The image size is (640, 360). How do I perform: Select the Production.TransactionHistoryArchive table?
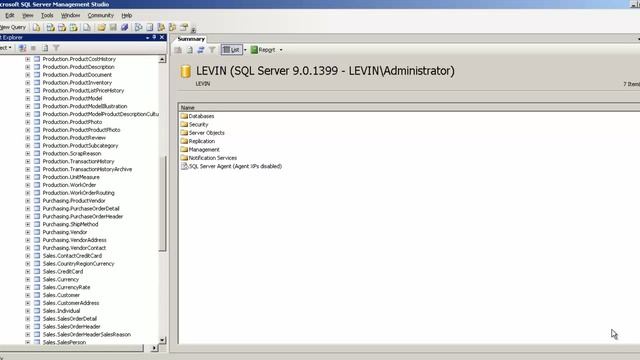click(87, 169)
